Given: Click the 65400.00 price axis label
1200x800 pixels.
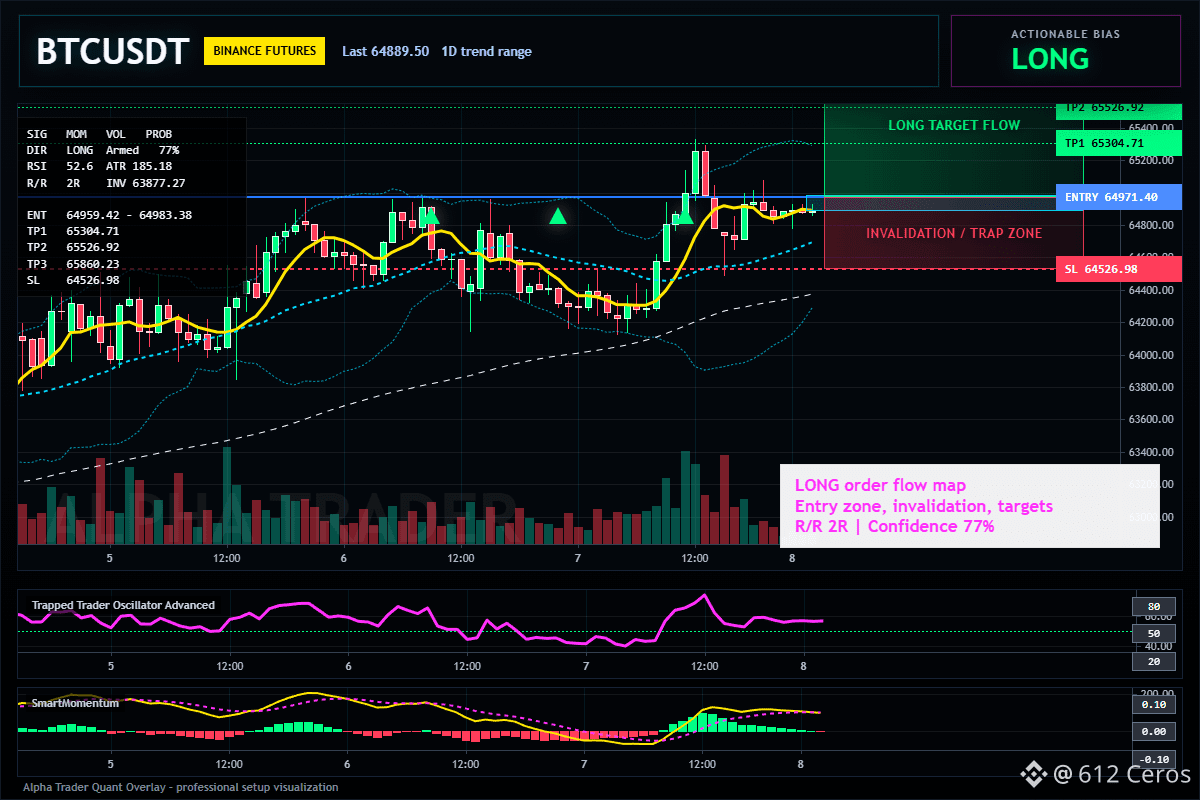Looking at the screenshot, I should point(1152,128).
